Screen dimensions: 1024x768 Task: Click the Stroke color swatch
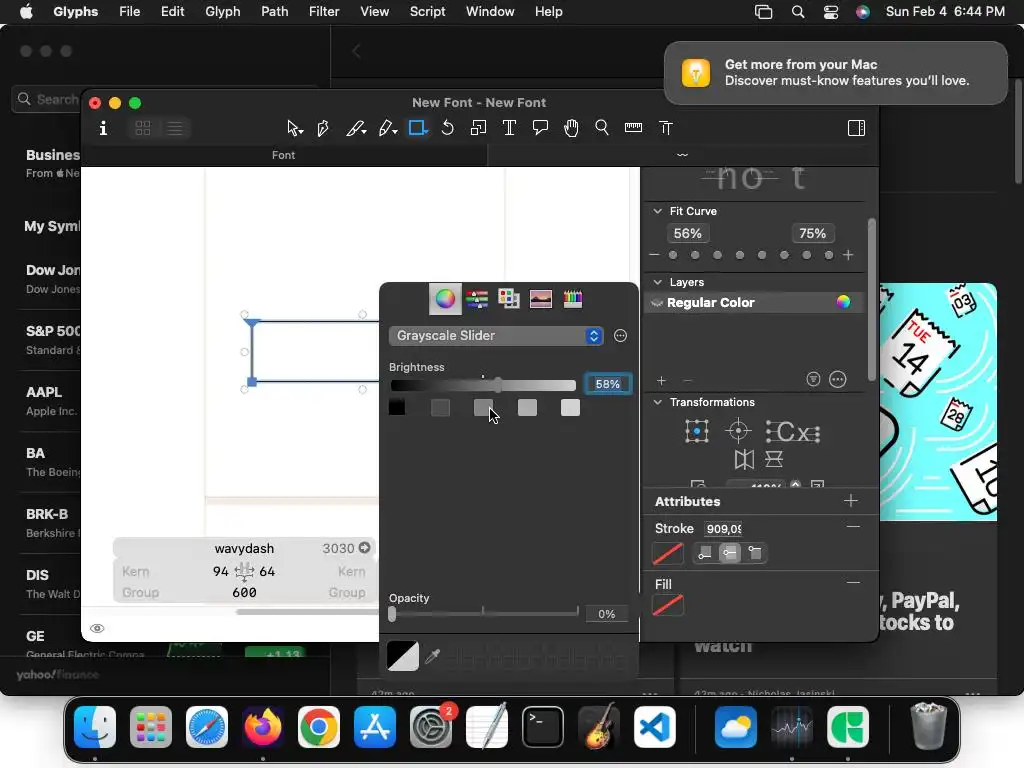[x=668, y=554]
